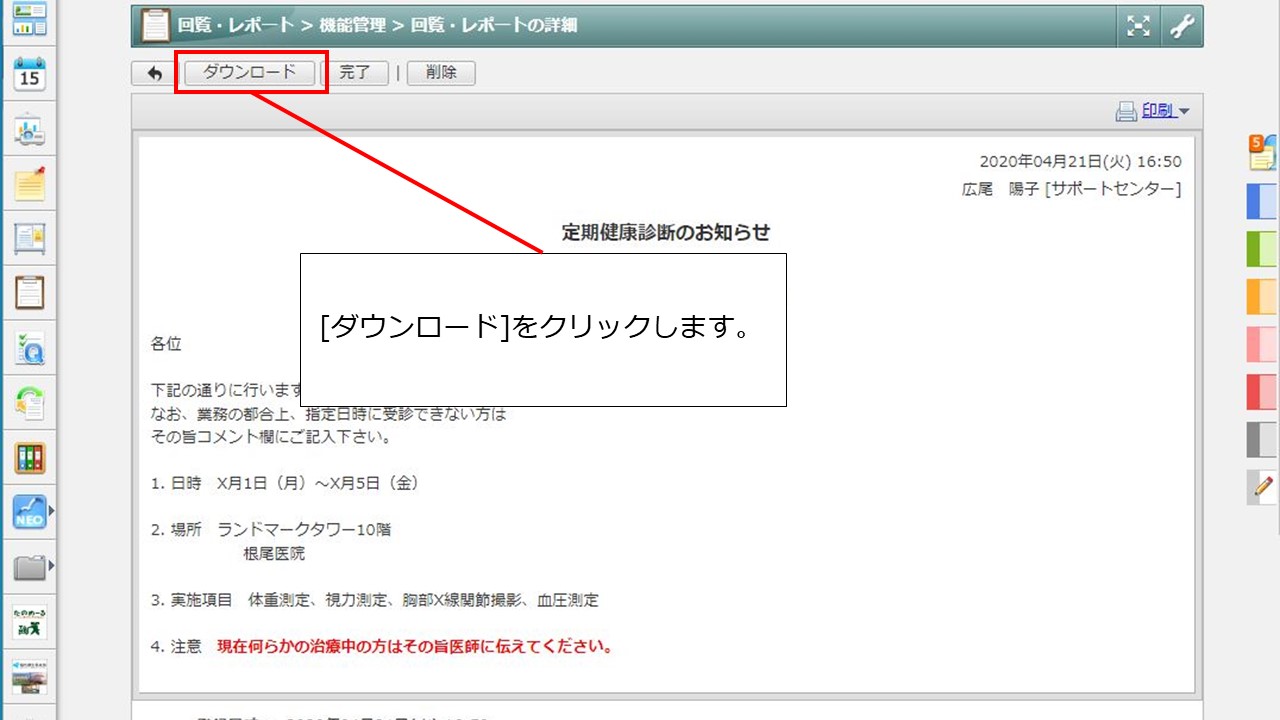Open the portal dashboard icon in sidebar
1280x720 pixels.
click(x=30, y=19)
